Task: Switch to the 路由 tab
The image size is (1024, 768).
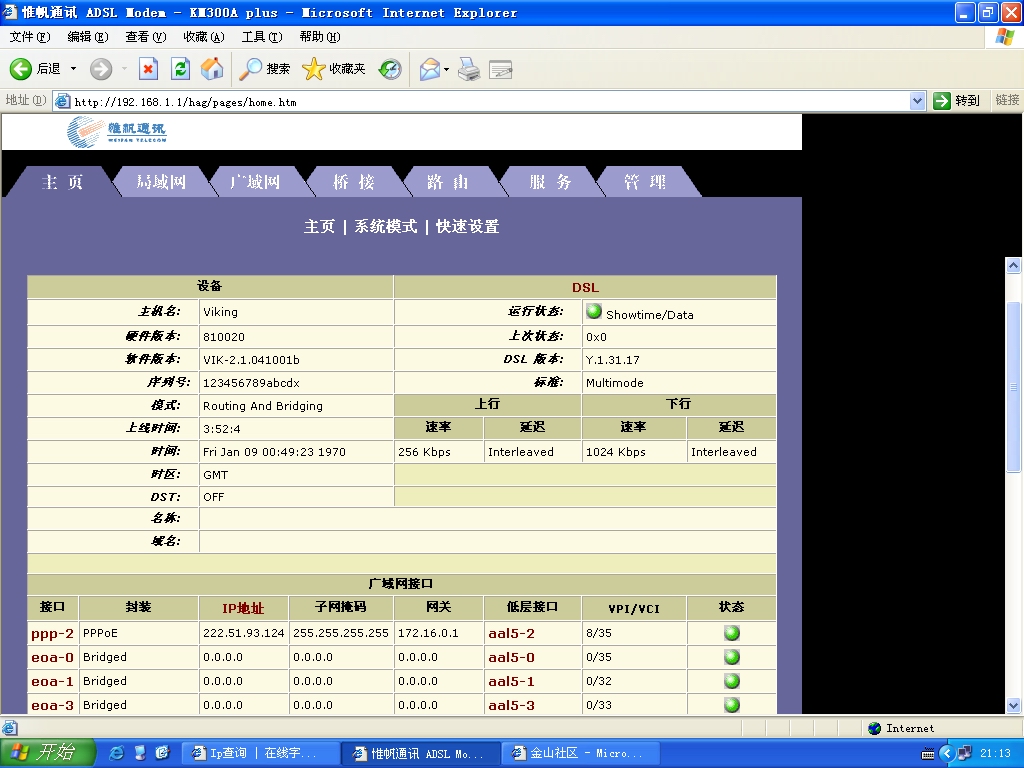Action: tap(447, 182)
